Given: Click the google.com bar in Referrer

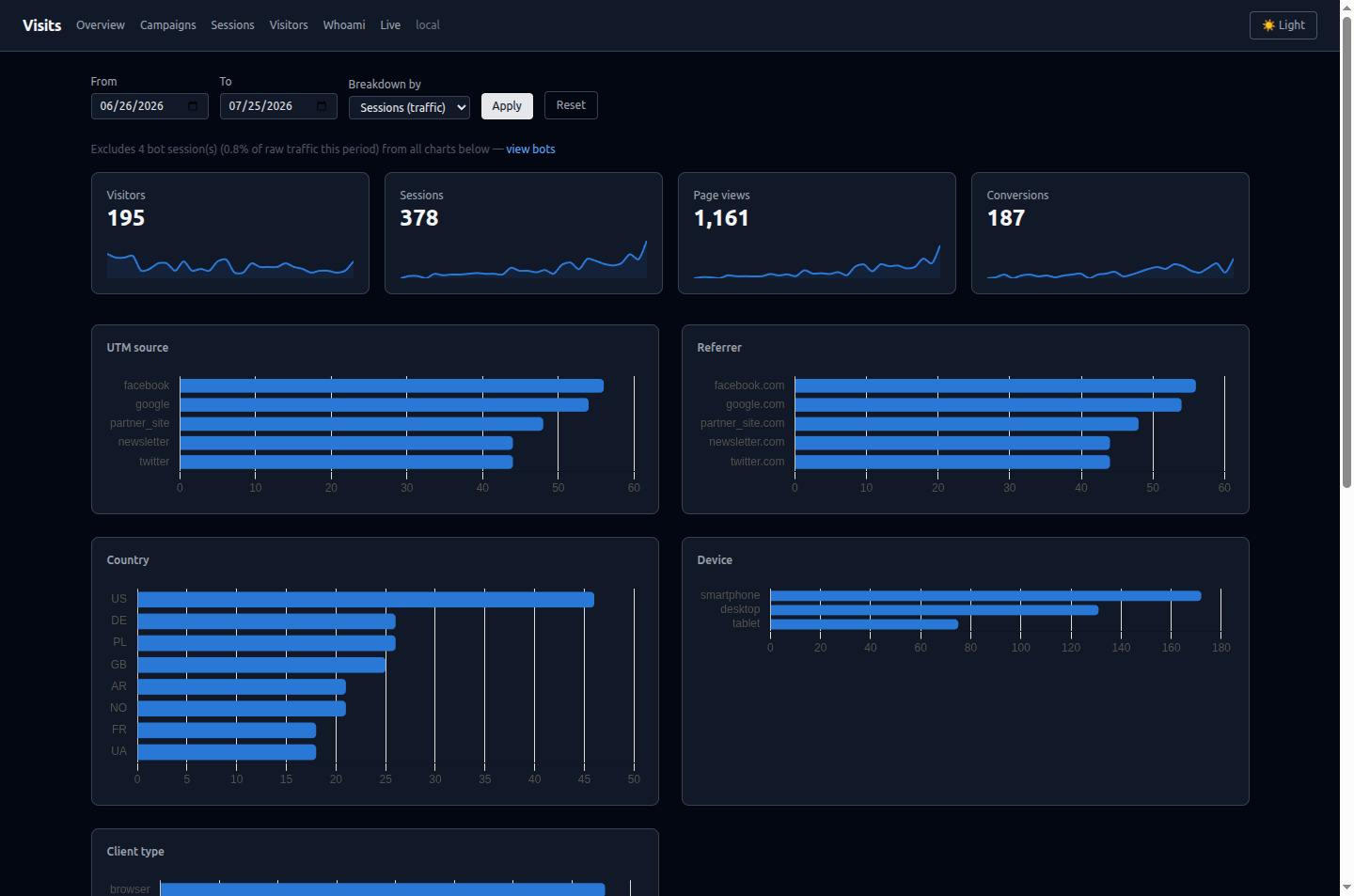Looking at the screenshot, I should [988, 405].
